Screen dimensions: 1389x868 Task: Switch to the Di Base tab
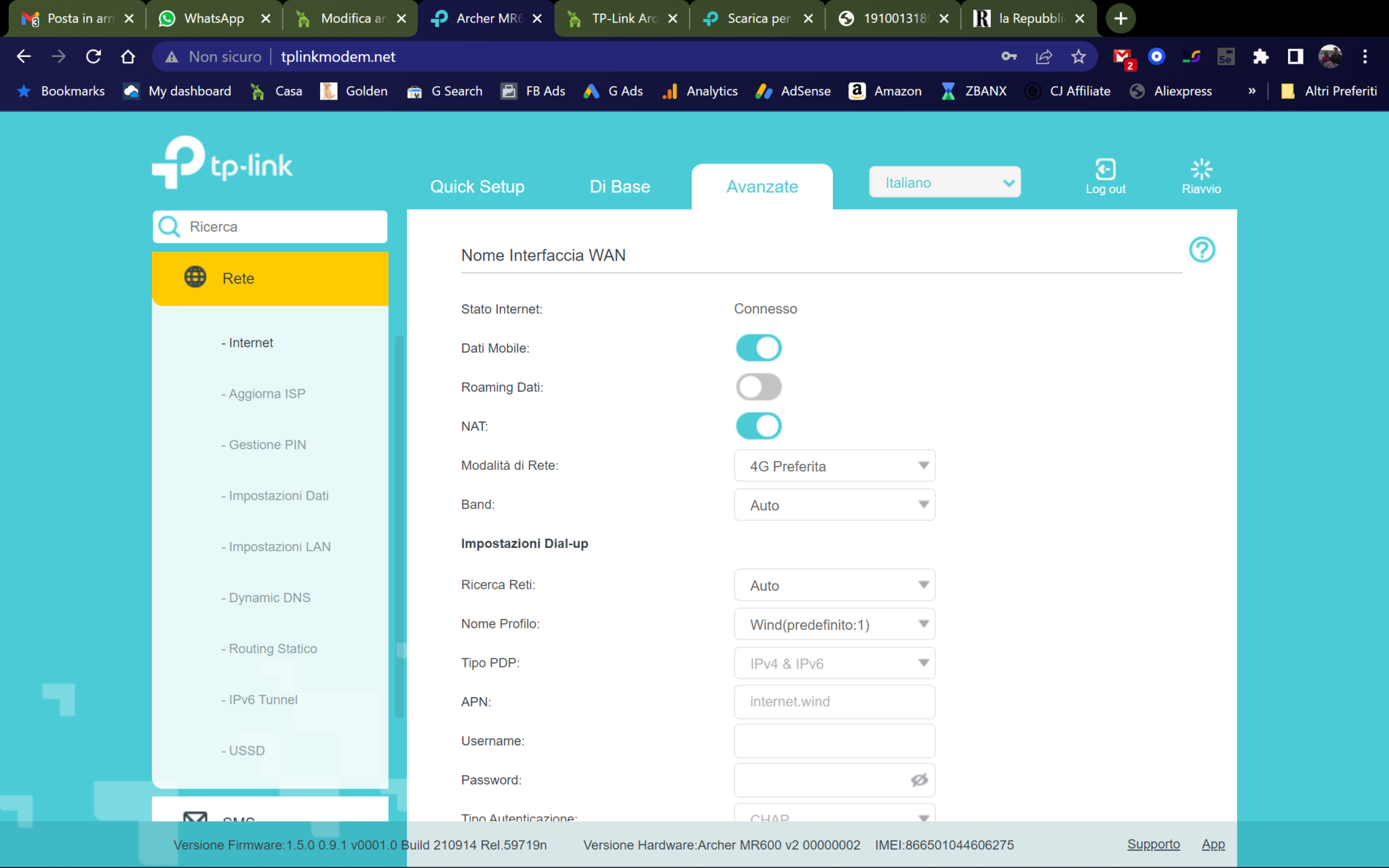click(x=619, y=186)
